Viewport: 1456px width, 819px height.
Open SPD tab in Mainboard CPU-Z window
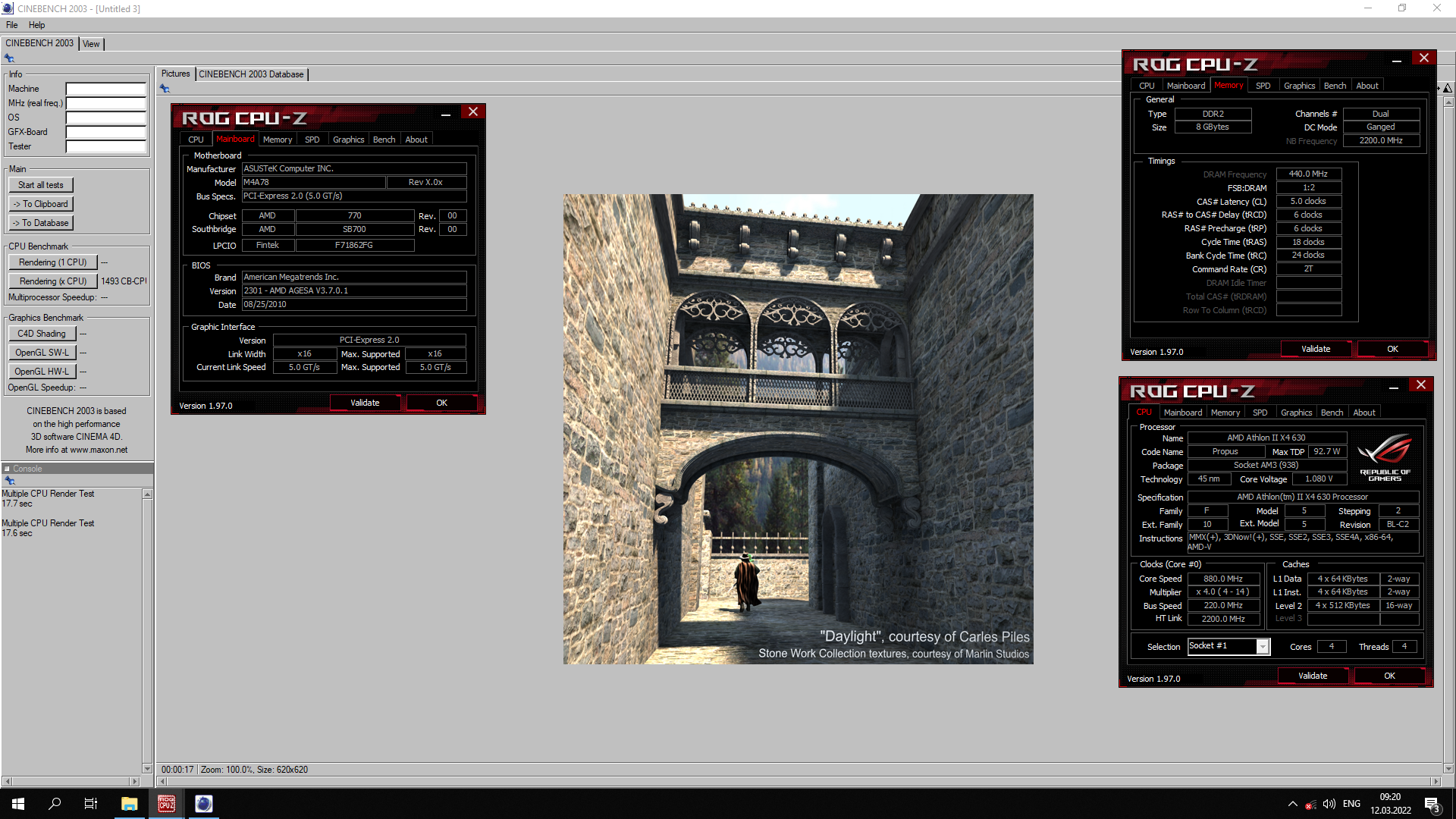[312, 140]
